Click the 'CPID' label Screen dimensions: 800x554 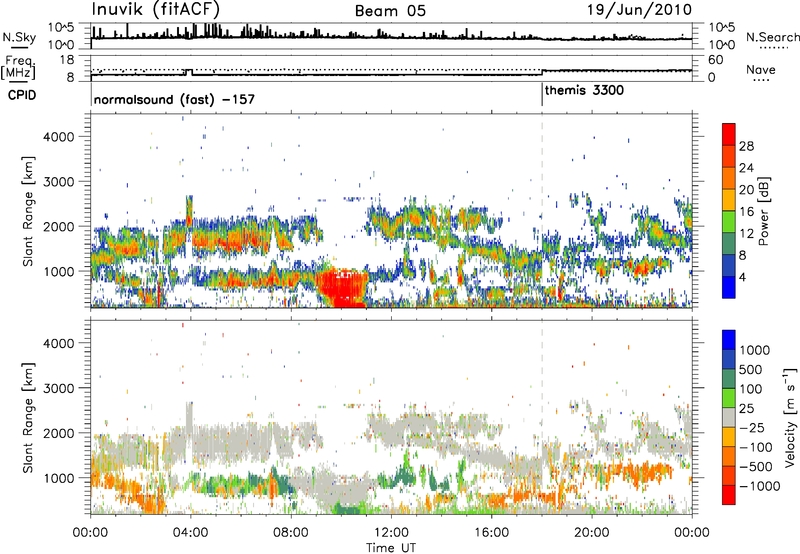(22, 95)
